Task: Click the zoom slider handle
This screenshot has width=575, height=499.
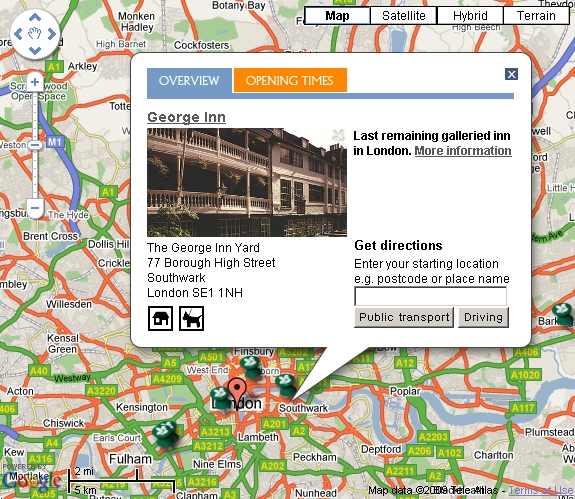Action: point(35,145)
